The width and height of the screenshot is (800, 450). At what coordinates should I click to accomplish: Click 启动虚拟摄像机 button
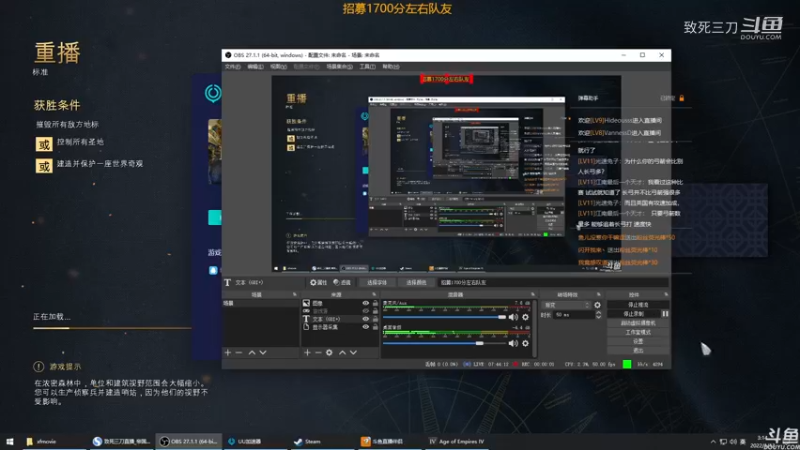(638, 323)
